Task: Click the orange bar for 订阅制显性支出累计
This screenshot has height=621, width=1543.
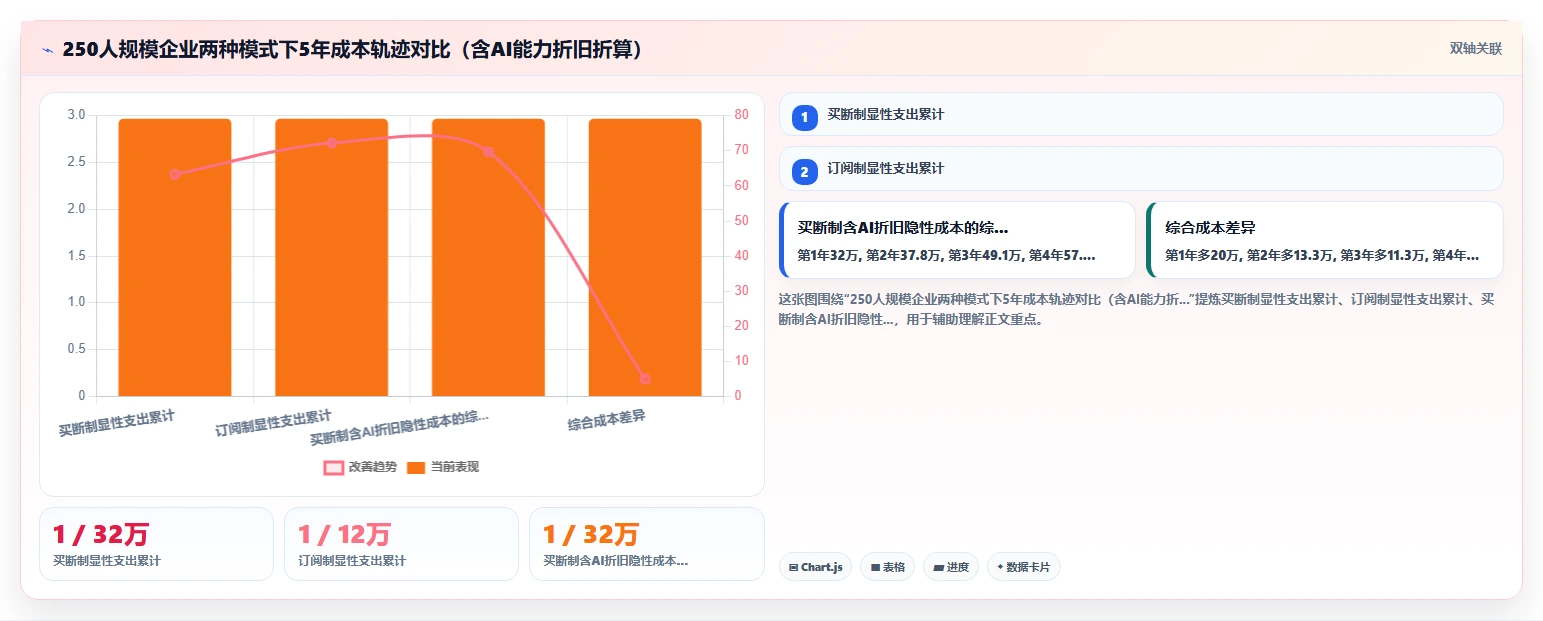Action: (x=331, y=257)
